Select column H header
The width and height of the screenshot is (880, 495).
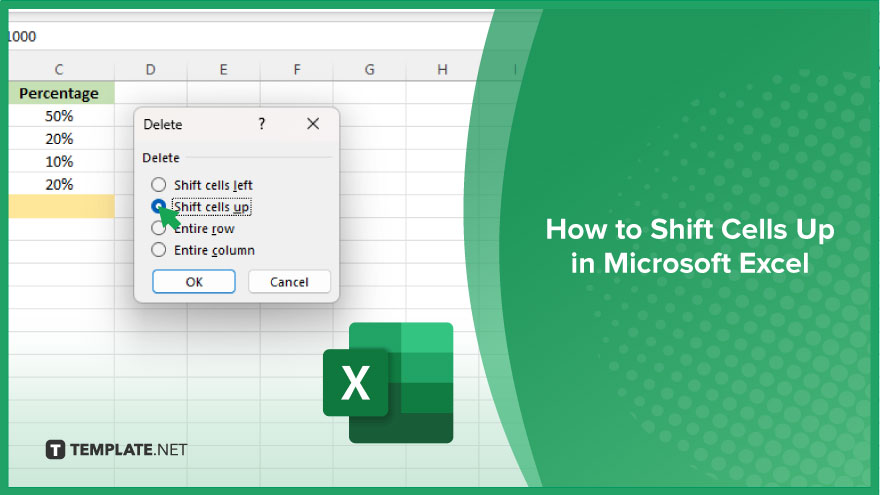pyautogui.click(x=442, y=70)
